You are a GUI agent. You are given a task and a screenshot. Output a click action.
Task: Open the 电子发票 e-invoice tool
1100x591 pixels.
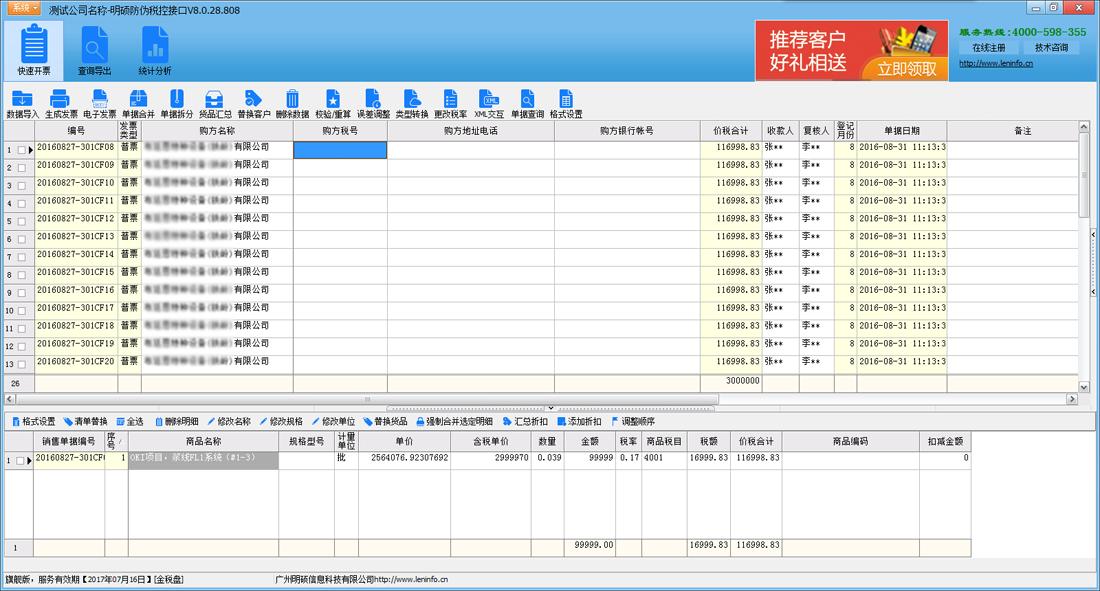click(99, 99)
